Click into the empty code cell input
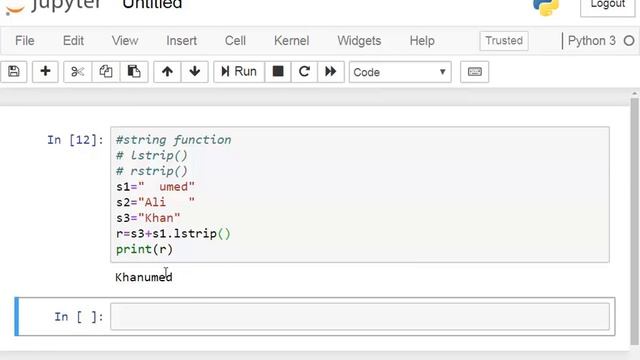The width and height of the screenshot is (640, 360). pyautogui.click(x=360, y=316)
